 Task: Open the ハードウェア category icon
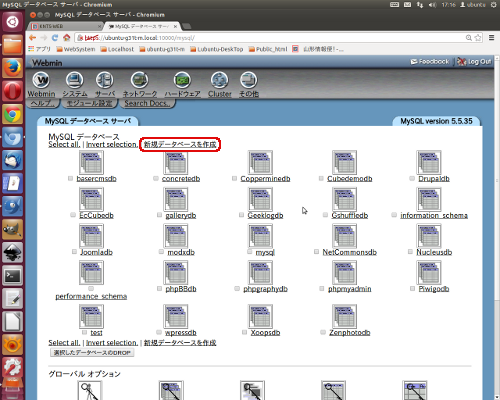182,80
